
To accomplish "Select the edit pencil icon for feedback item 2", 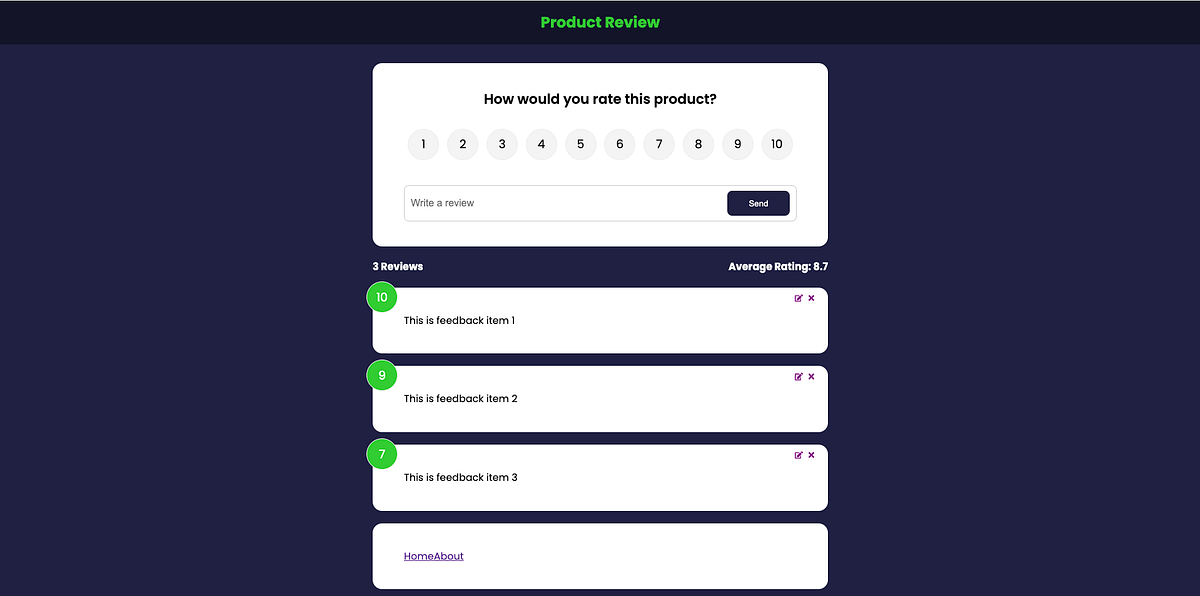I will pos(798,376).
